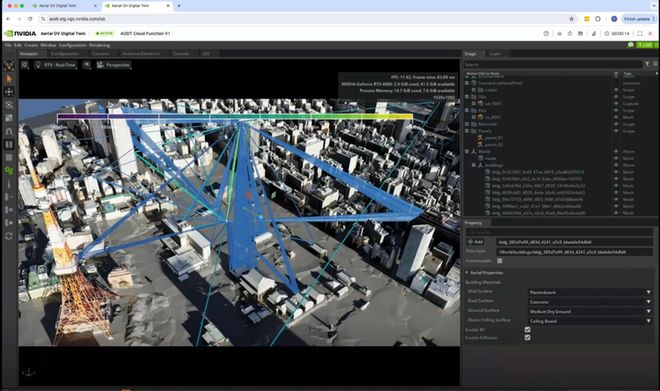Click the filter funnel icon in Stage panel
Image resolution: width=660 pixels, height=391 pixels.
(x=647, y=64)
